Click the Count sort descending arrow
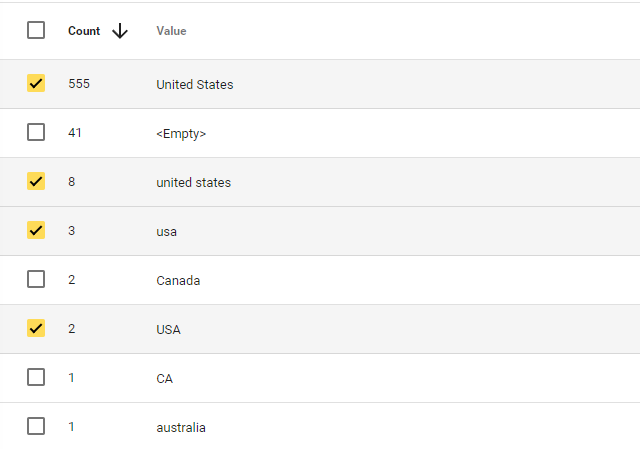The image size is (640, 449). tap(120, 31)
